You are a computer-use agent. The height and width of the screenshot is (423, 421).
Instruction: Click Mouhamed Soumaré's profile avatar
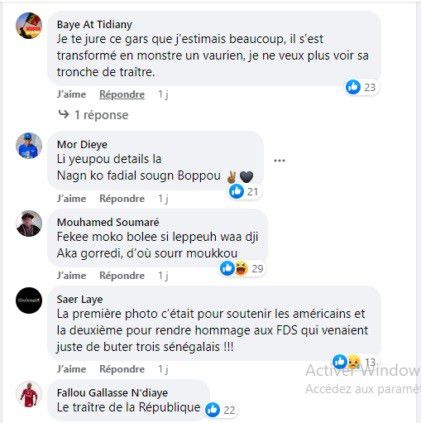(29, 223)
